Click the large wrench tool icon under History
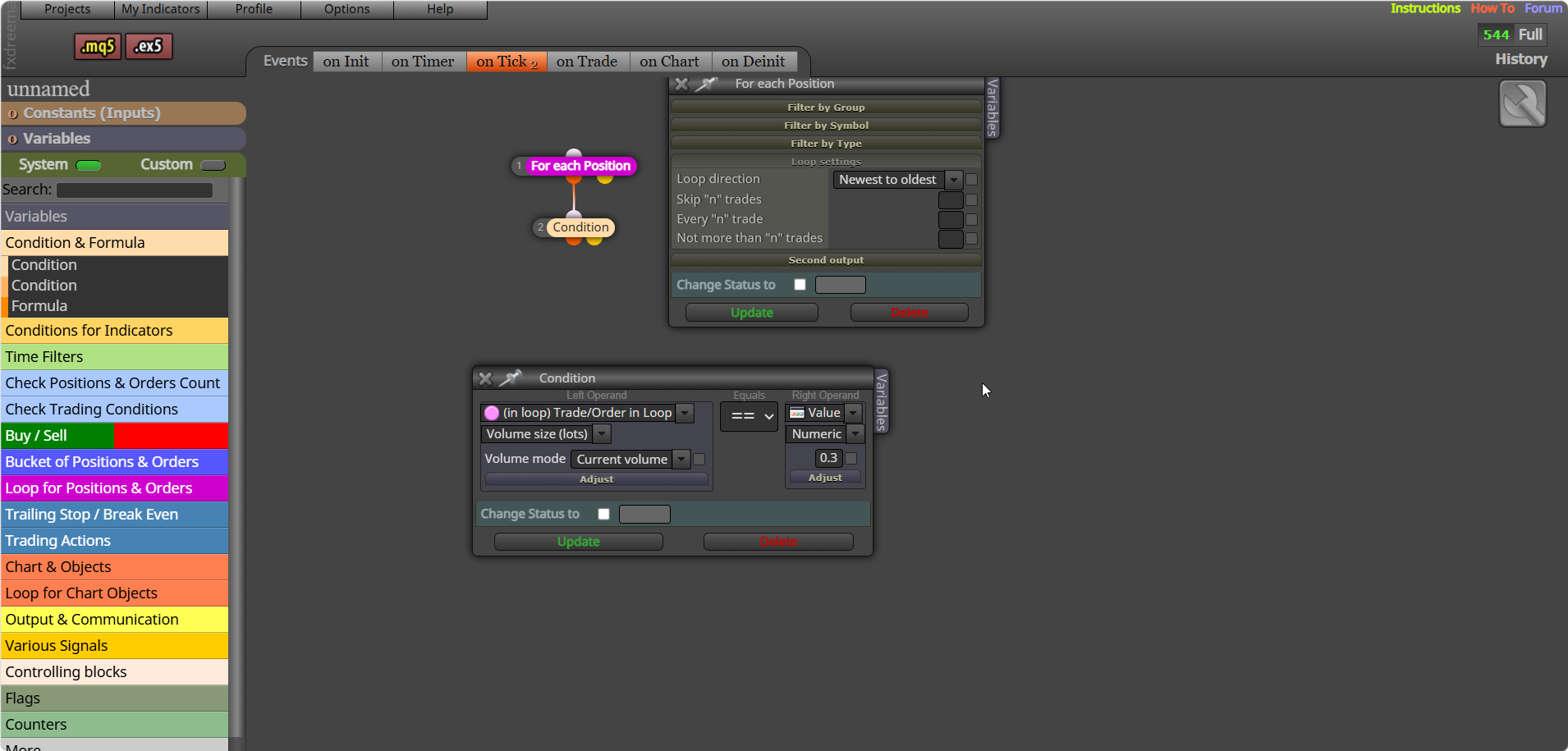The width and height of the screenshot is (1568, 751). click(1523, 103)
